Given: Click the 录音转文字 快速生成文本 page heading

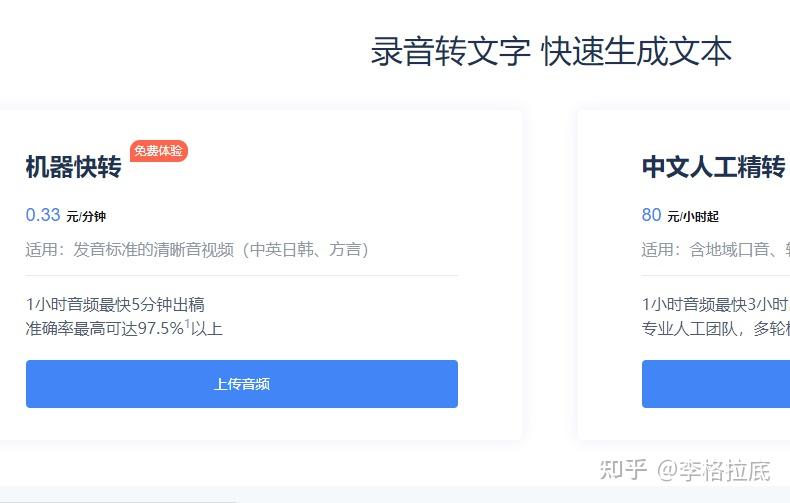Looking at the screenshot, I should (x=551, y=51).
